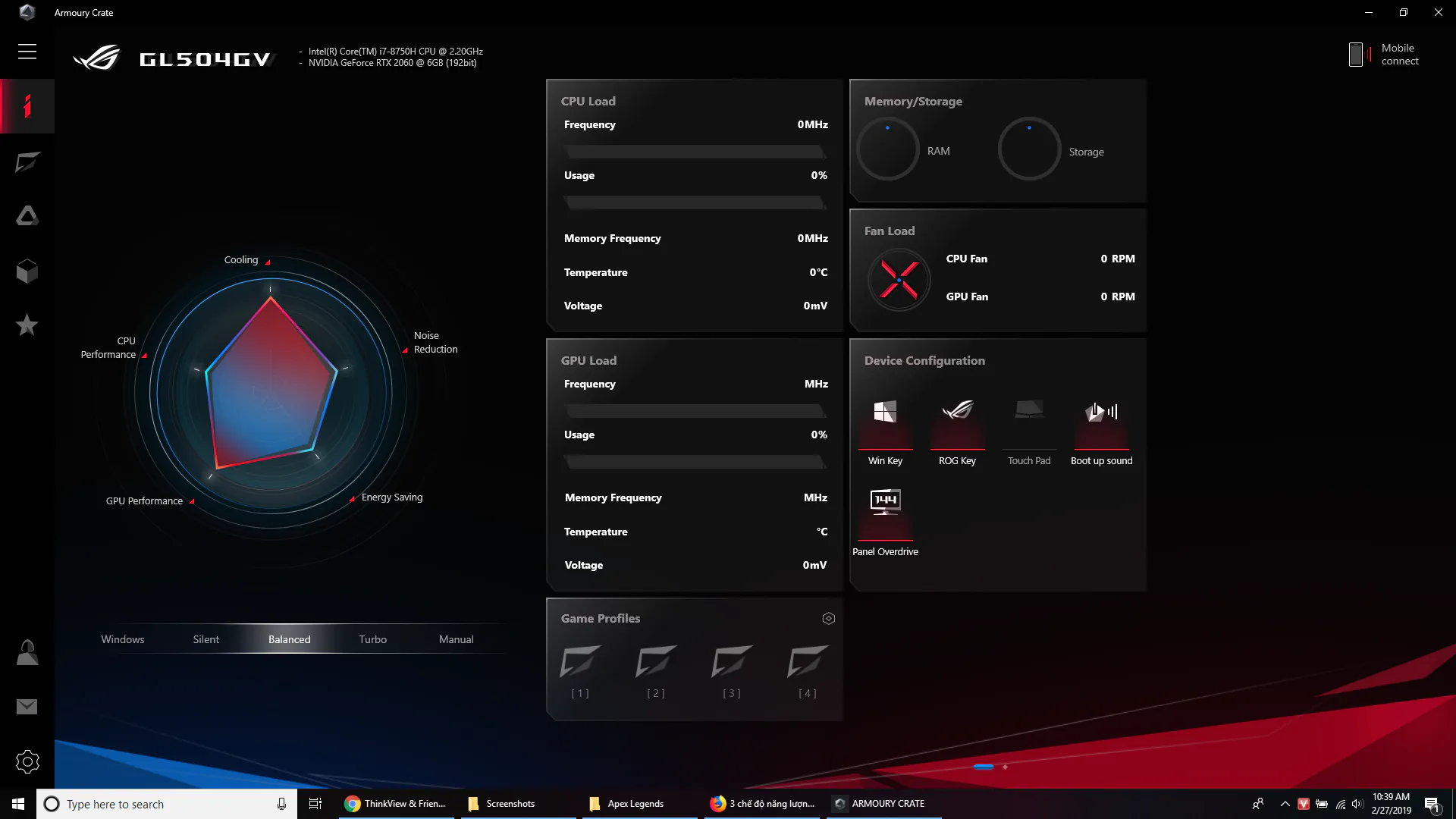Screen dimensions: 1456x819
Task: Open the Aura lighting sidebar icon
Action: [x=27, y=216]
